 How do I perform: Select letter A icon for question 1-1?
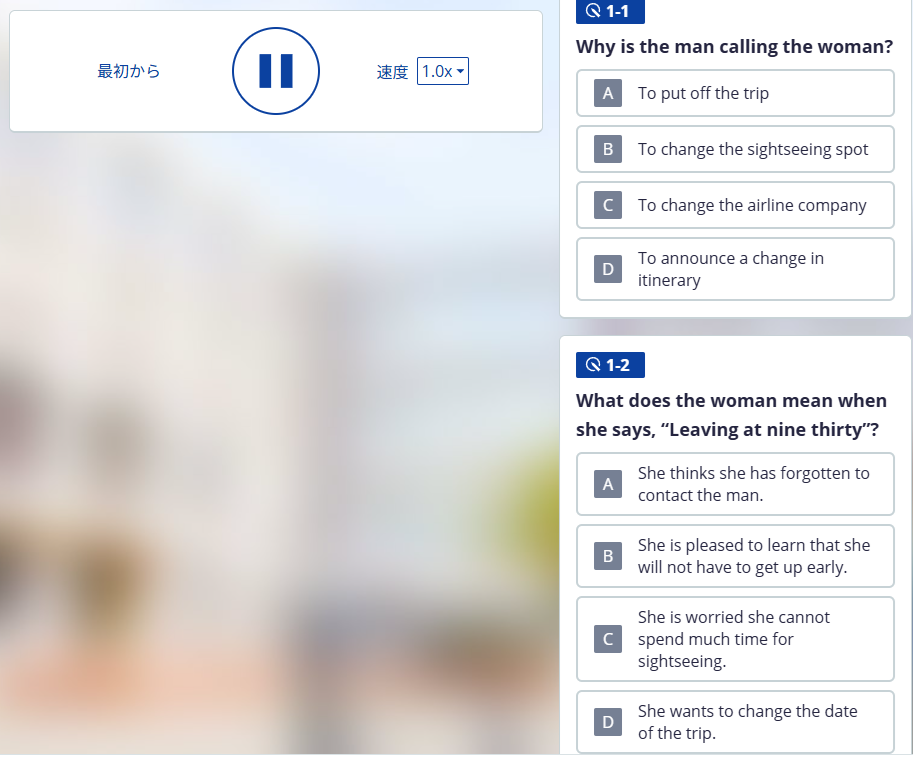608,93
